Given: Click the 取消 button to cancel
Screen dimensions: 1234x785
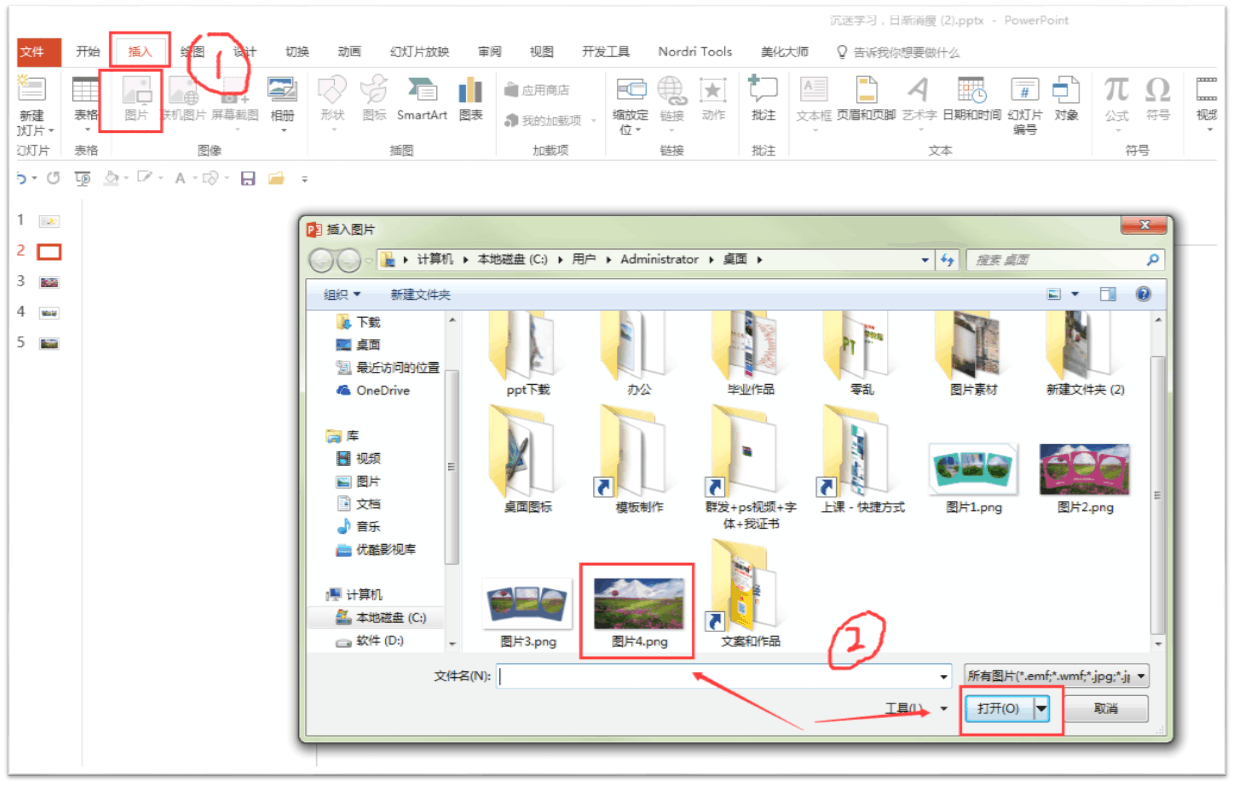Looking at the screenshot, I should (x=1106, y=708).
